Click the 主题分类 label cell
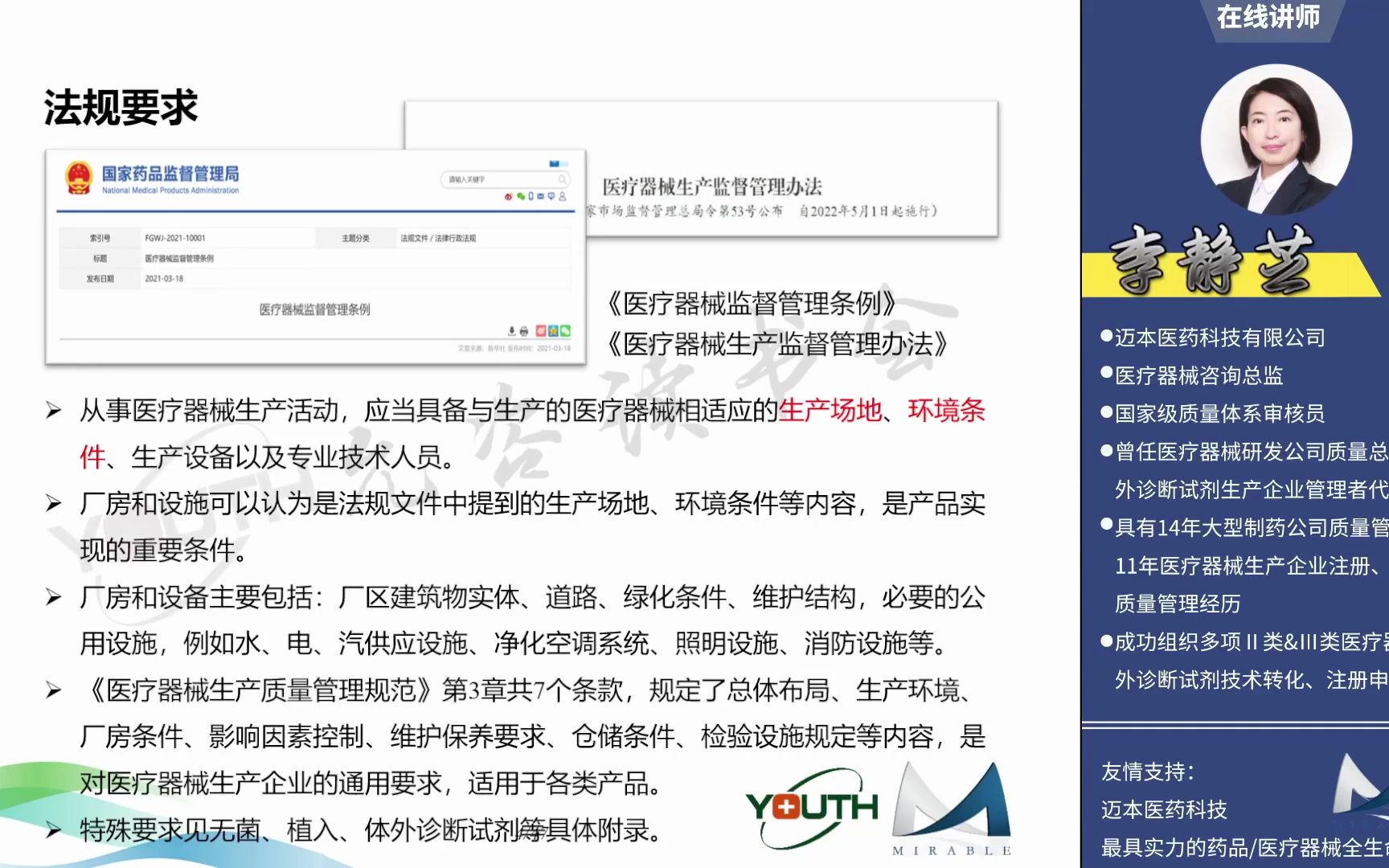The height and width of the screenshot is (868, 1389). point(355,239)
